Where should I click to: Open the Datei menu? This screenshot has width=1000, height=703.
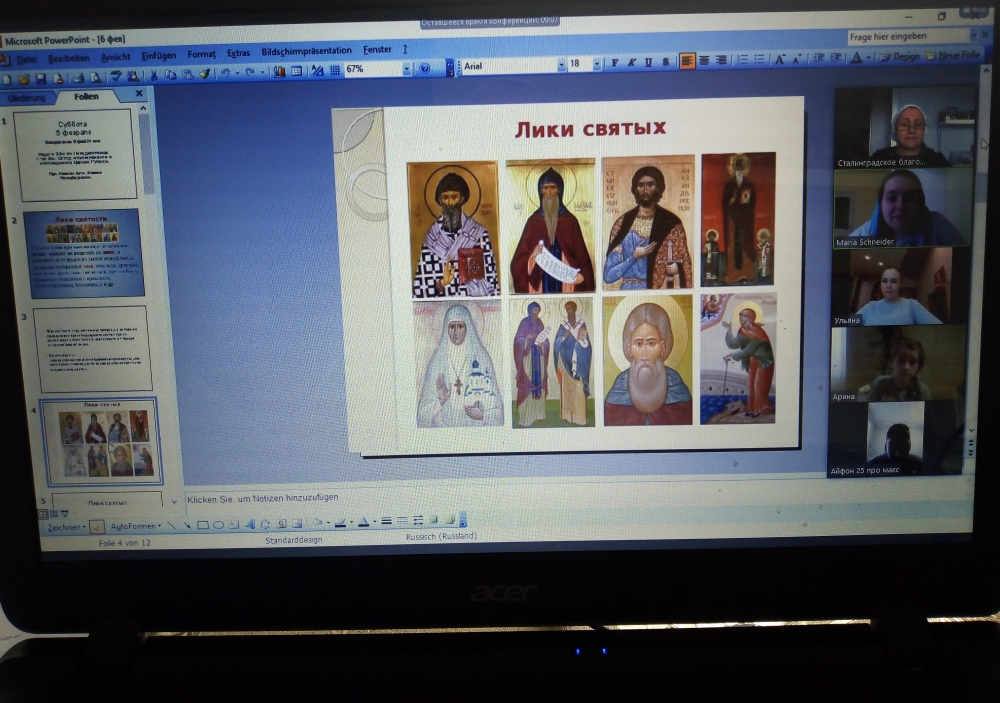(27, 59)
